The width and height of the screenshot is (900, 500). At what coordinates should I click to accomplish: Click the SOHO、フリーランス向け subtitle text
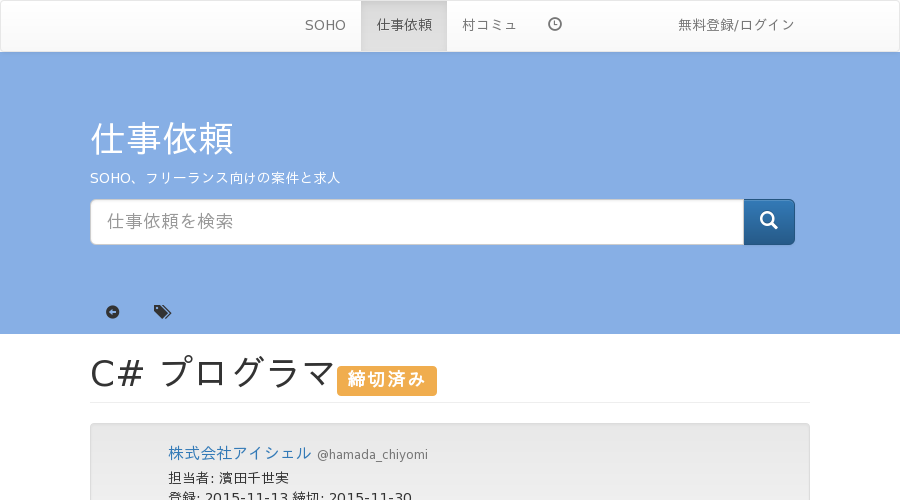215,178
